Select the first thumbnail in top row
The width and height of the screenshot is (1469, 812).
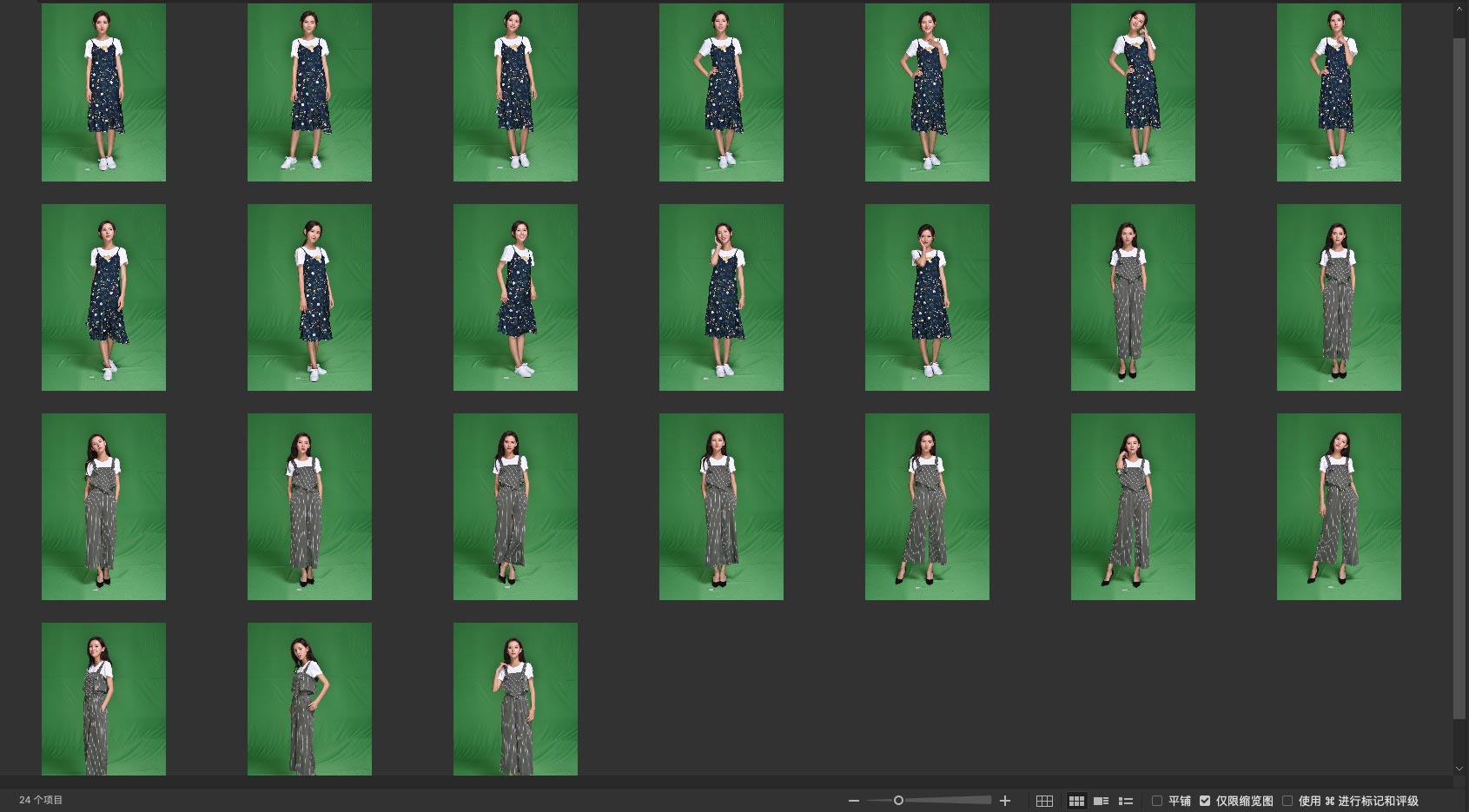click(x=103, y=92)
